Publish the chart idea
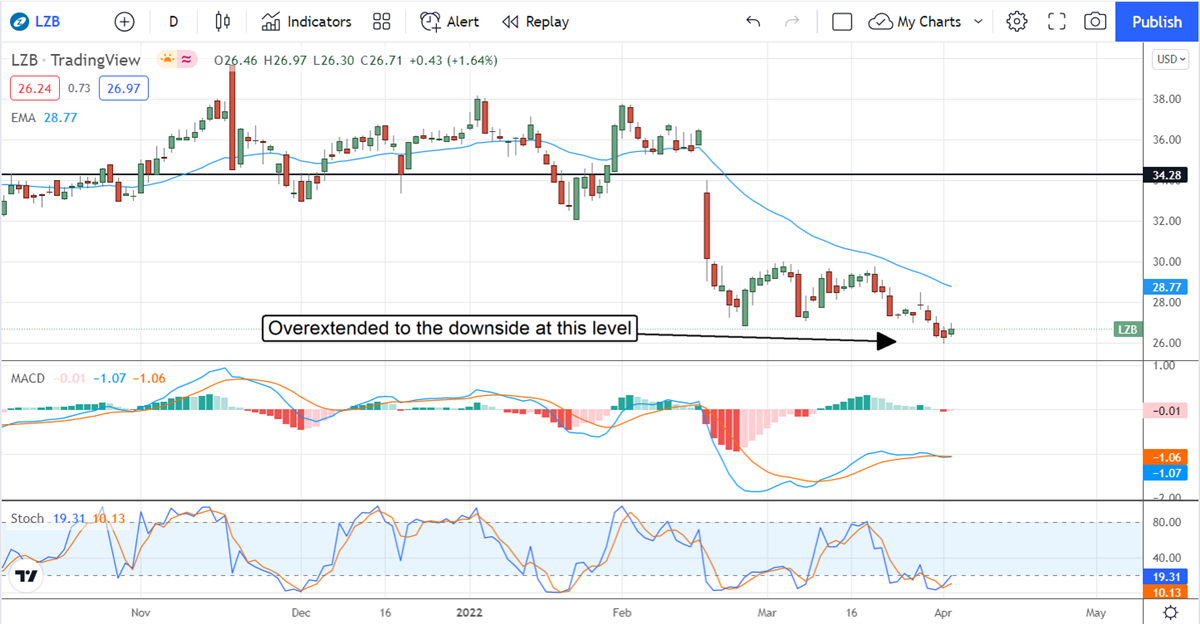Image resolution: width=1200 pixels, height=624 pixels. 1157,21
